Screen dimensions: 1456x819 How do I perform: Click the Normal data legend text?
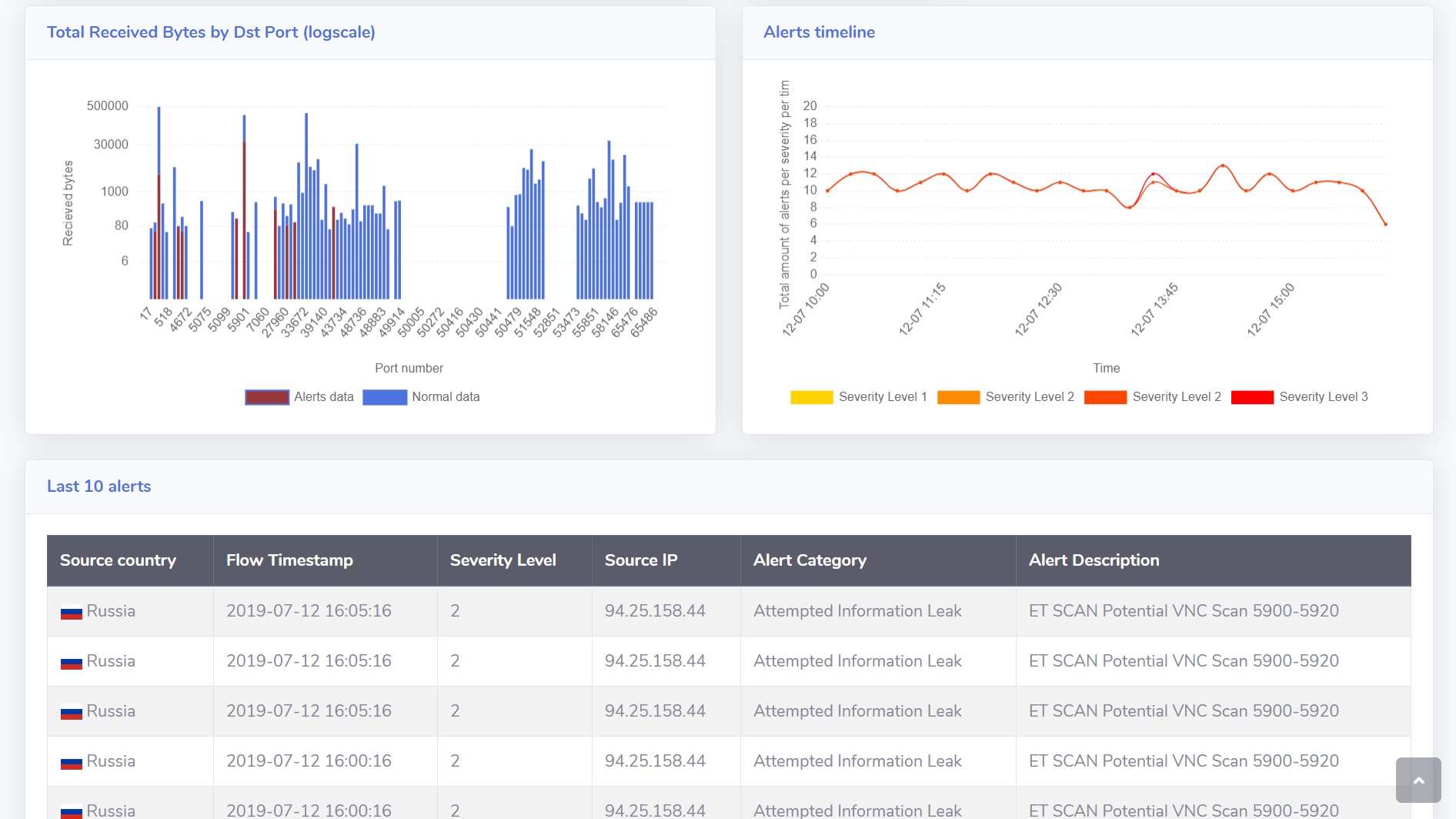(x=446, y=397)
